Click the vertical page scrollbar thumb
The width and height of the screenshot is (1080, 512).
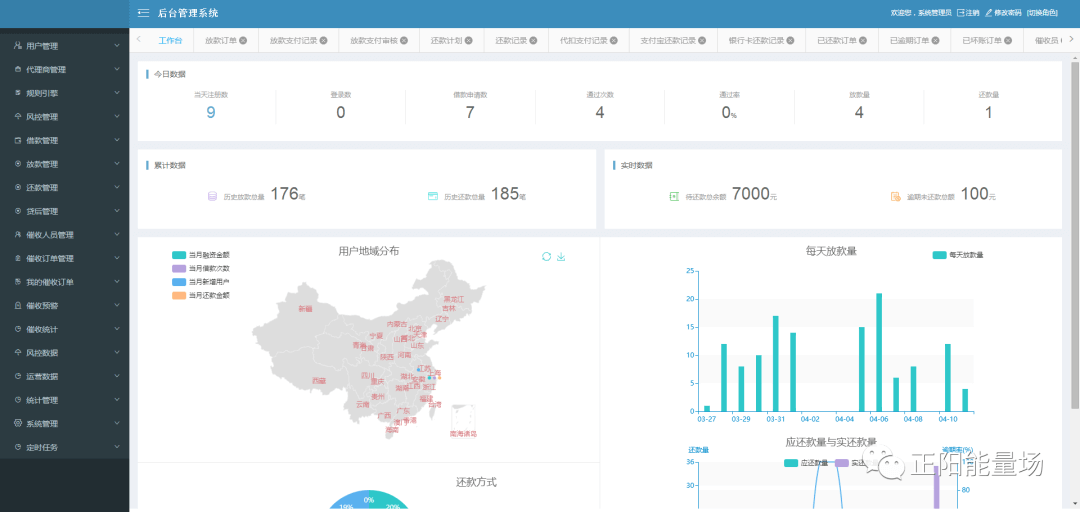click(1074, 234)
